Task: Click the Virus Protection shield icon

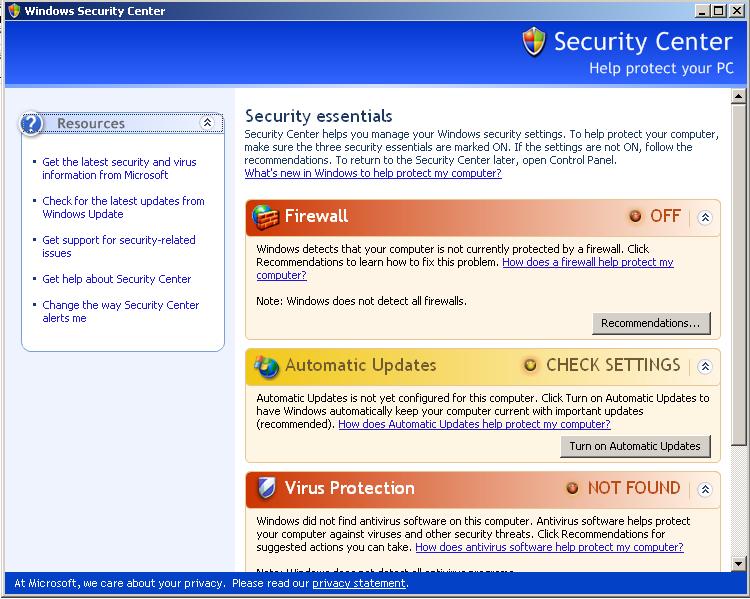Action: point(266,488)
